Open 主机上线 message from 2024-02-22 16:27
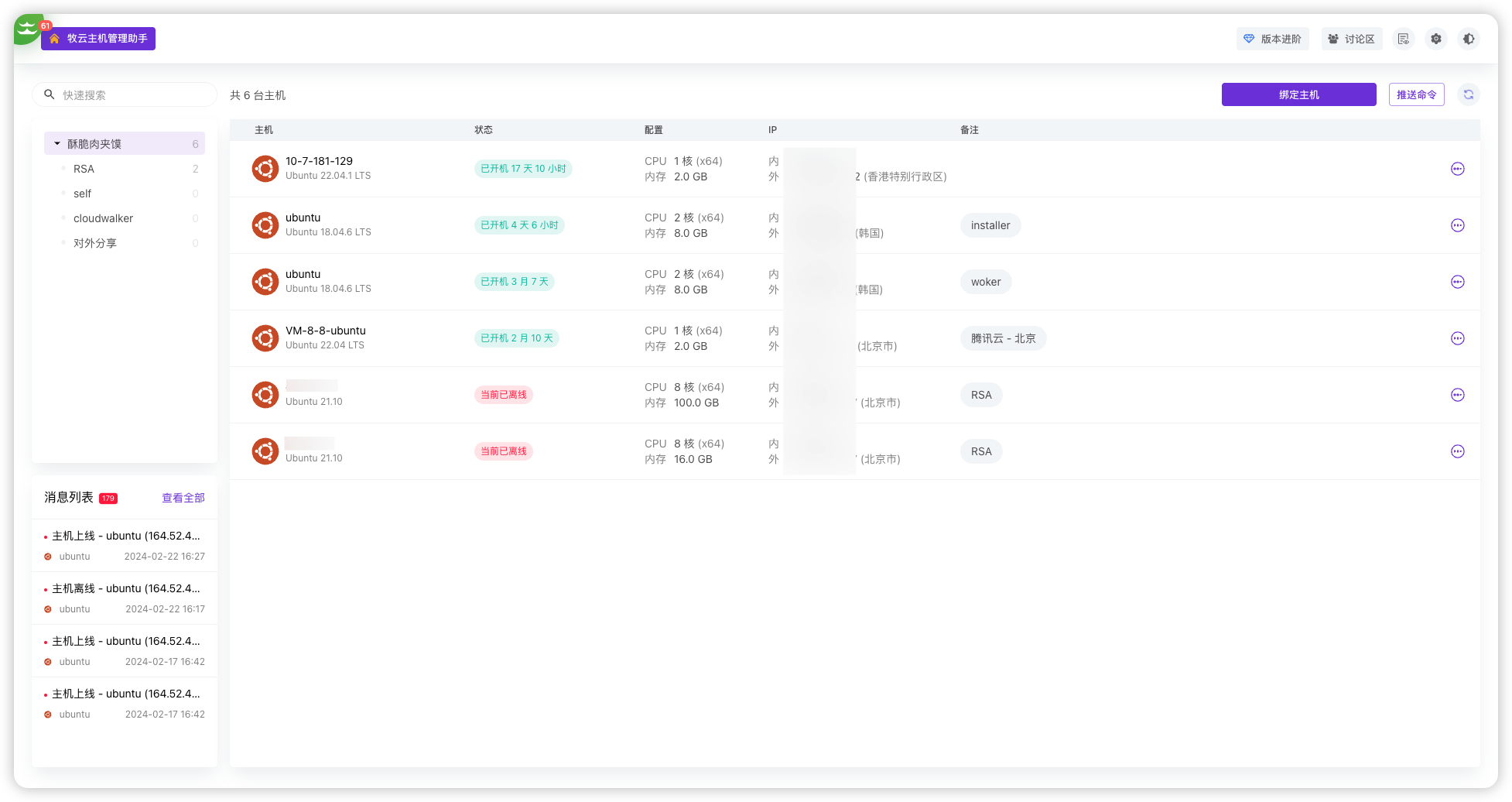 pos(125,545)
